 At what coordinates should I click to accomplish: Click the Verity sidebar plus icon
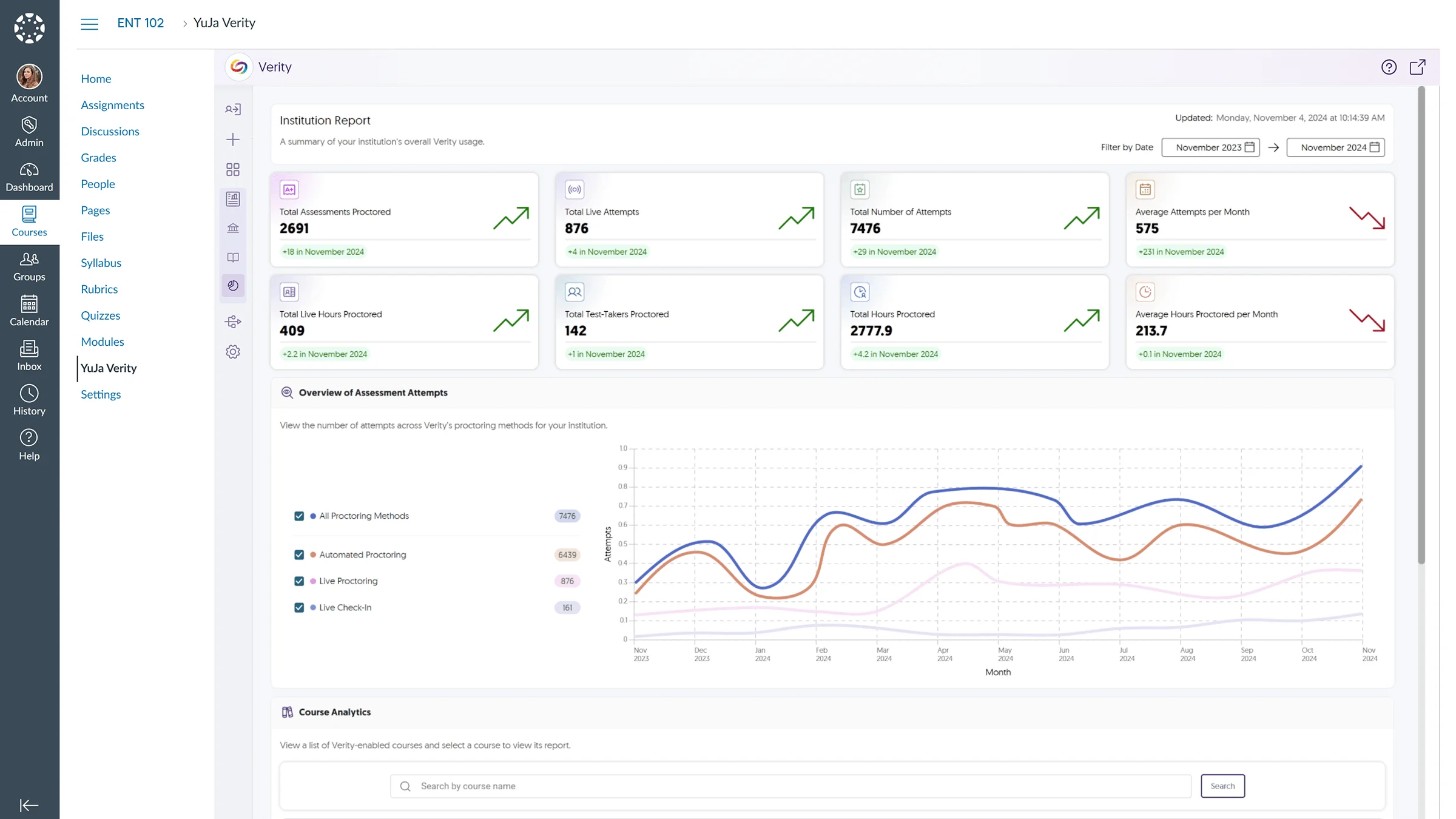(x=233, y=140)
